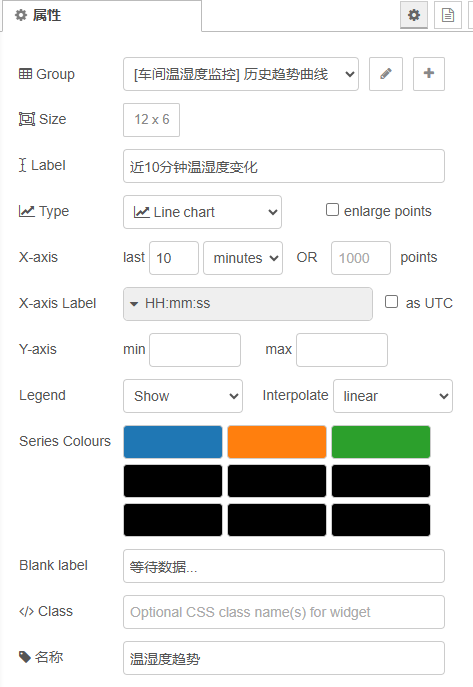
Task: Open the Legend Show dropdown
Action: tap(183, 396)
